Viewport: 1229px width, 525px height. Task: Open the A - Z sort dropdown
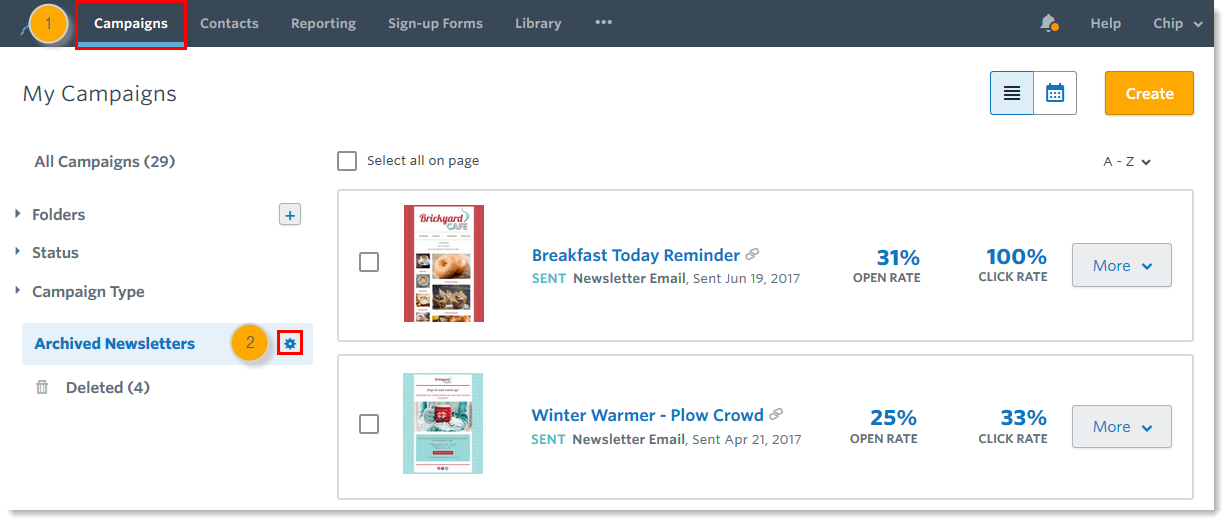coord(1127,162)
